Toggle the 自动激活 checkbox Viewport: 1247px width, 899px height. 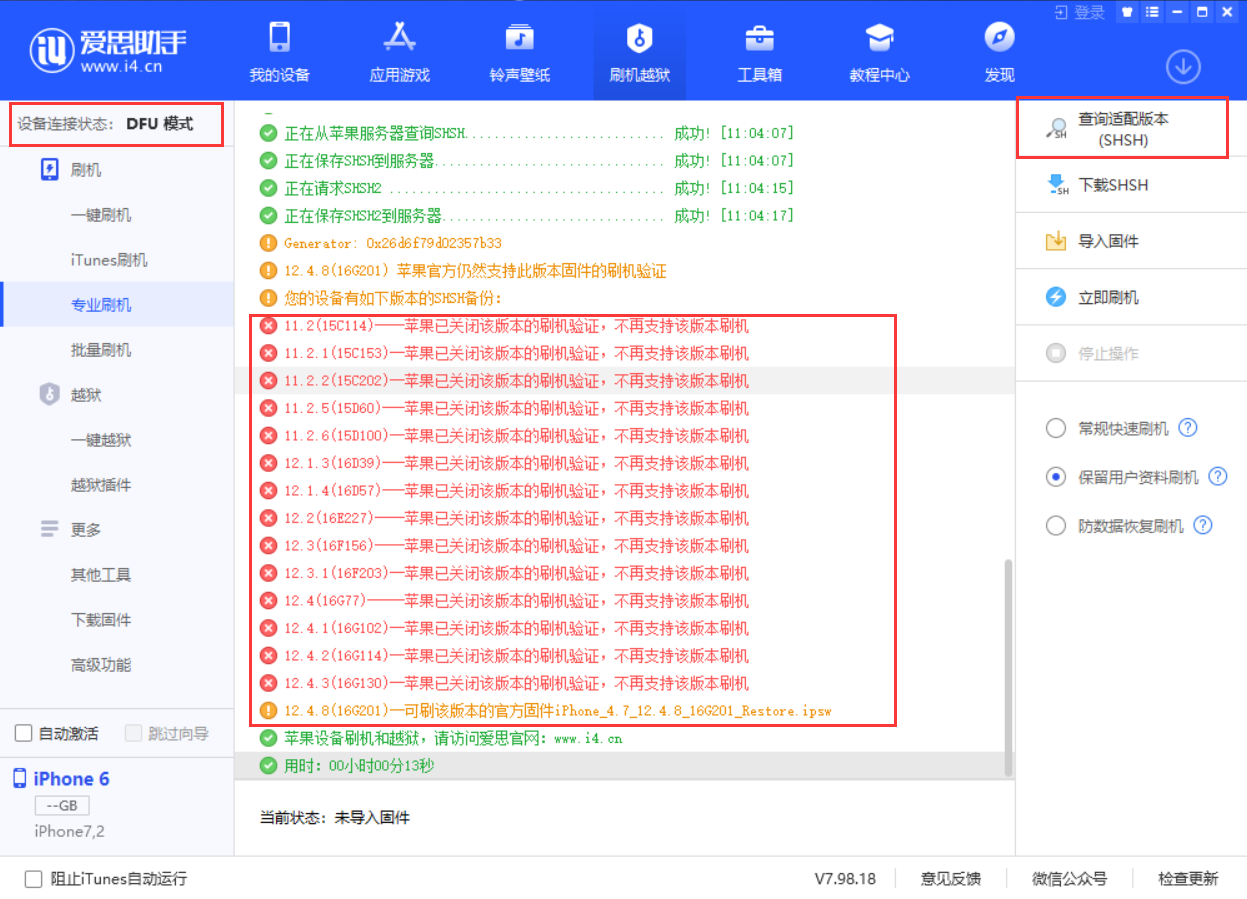click(x=24, y=734)
